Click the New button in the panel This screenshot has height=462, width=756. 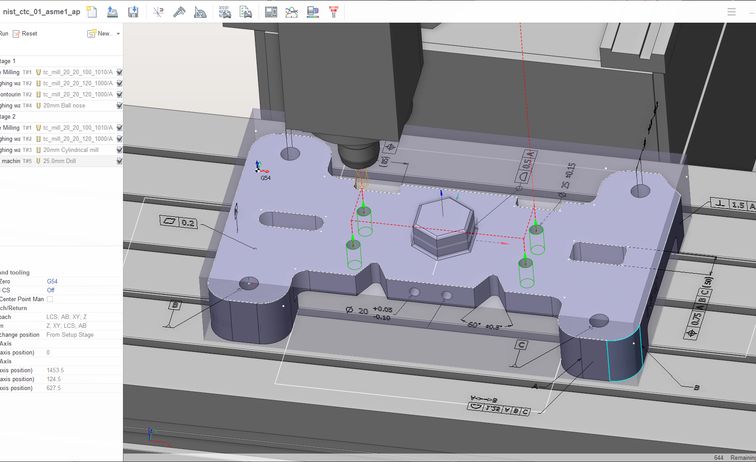(98, 34)
